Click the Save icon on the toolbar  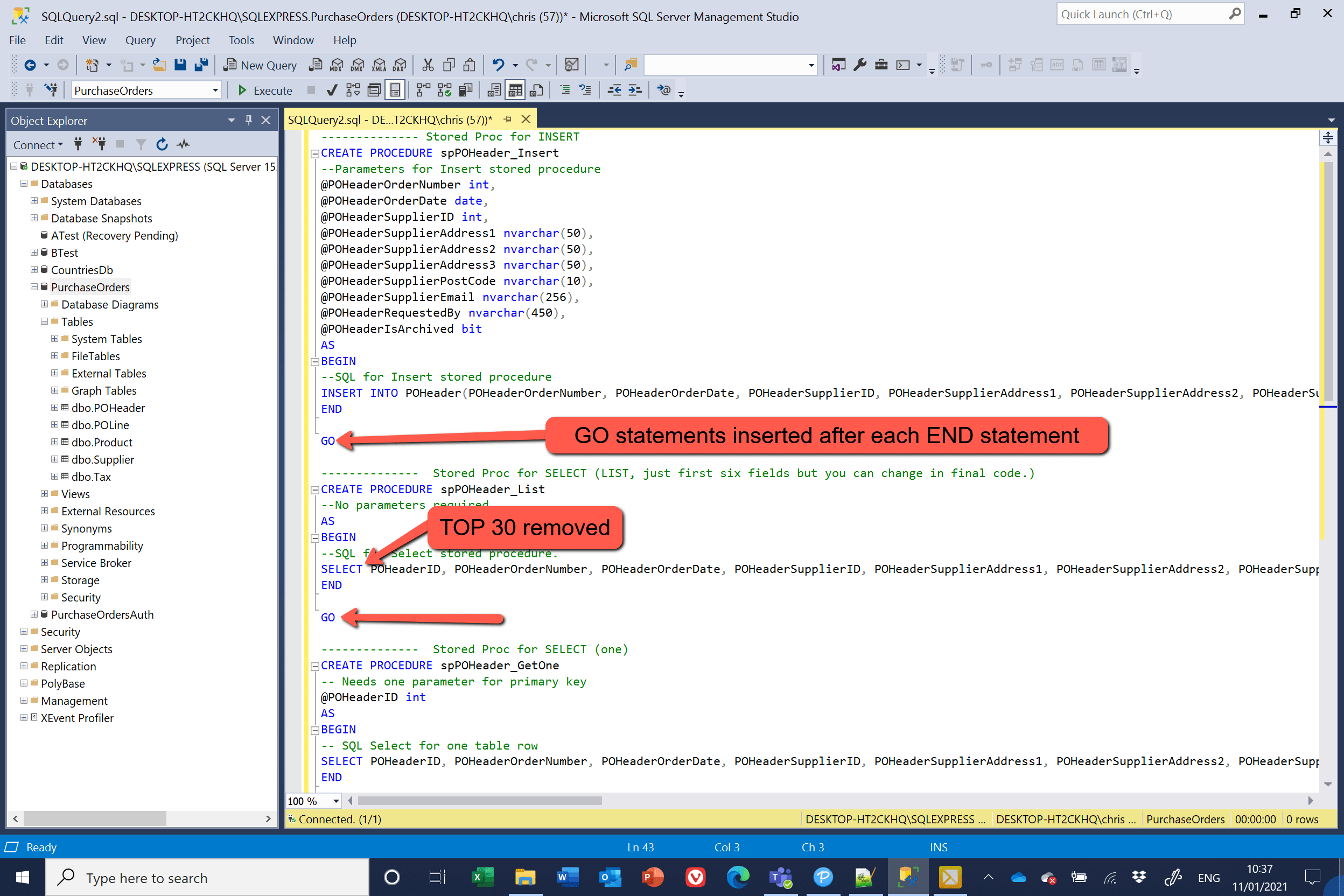coord(180,65)
